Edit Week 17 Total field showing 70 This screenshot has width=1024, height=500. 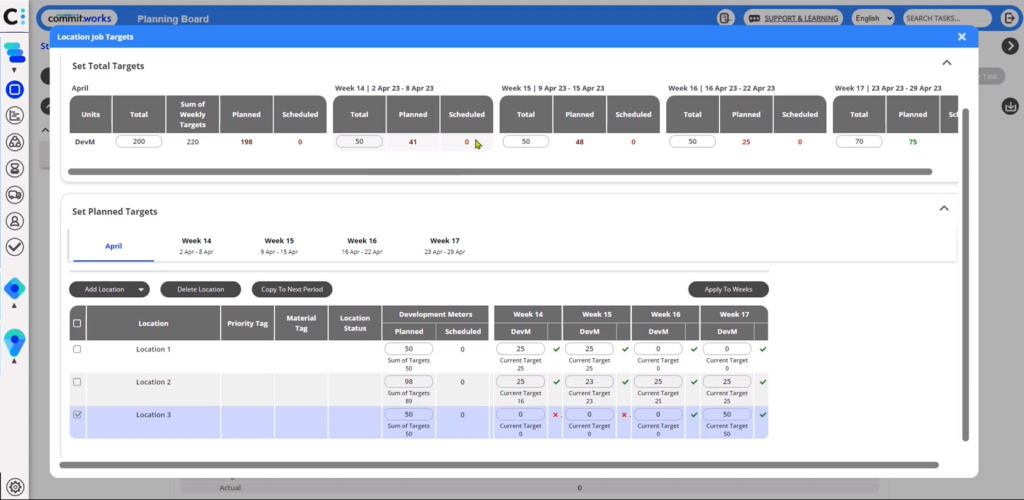(x=859, y=142)
